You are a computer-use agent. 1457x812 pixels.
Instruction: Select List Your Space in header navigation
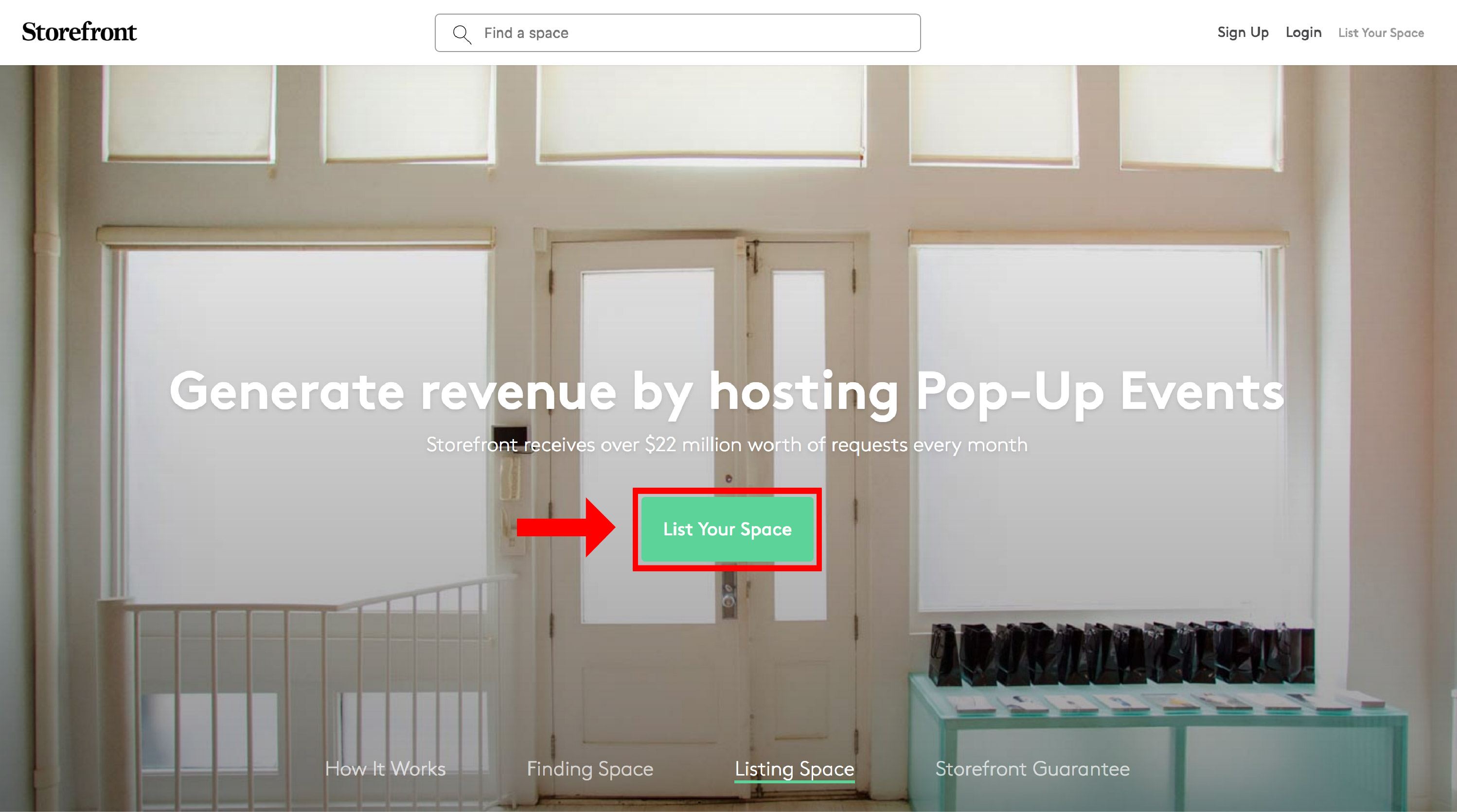pyautogui.click(x=1381, y=33)
